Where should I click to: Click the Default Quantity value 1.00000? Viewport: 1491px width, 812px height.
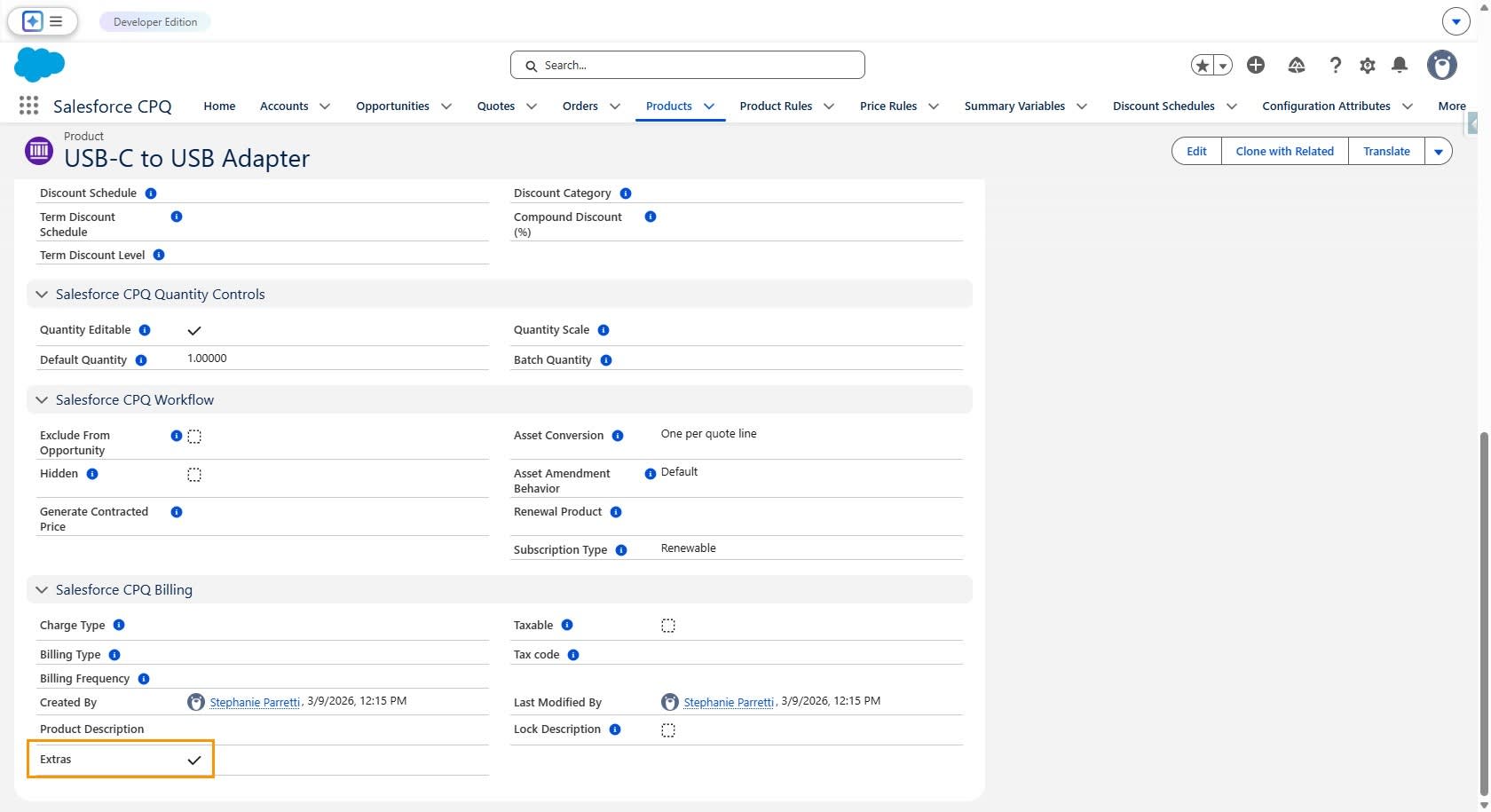click(207, 359)
